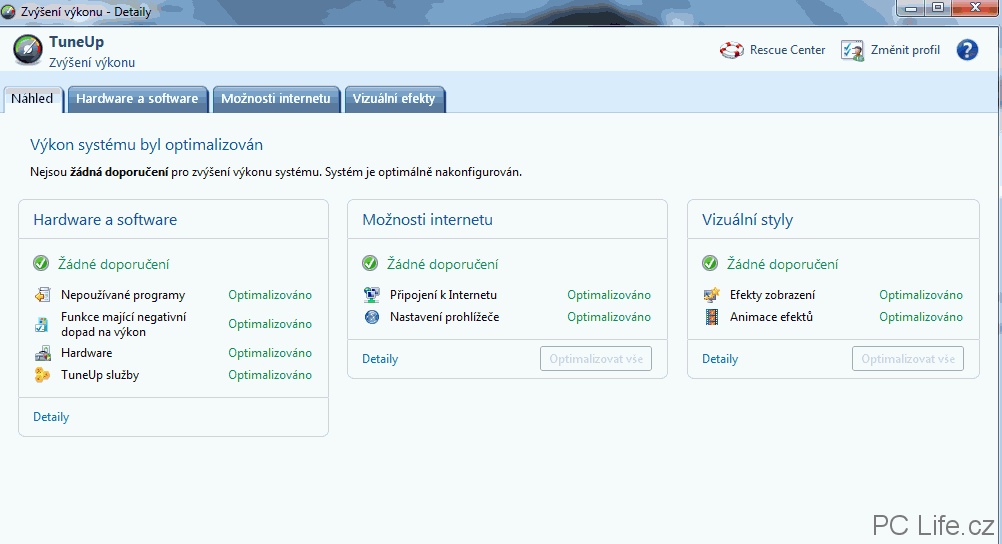Click Optimalizovat vše in Možnosti internetu panel
This screenshot has height=544, width=1002.
pyautogui.click(x=596, y=359)
